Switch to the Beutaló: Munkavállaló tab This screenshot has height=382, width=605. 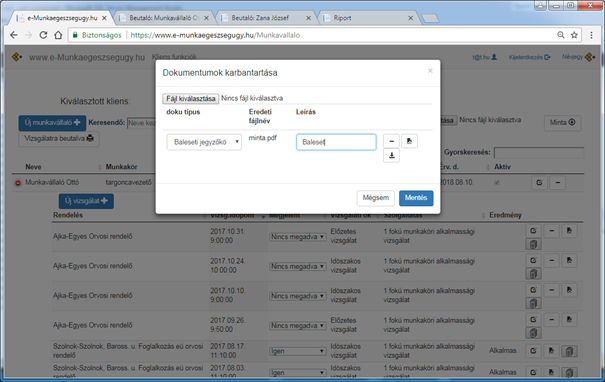(x=164, y=18)
